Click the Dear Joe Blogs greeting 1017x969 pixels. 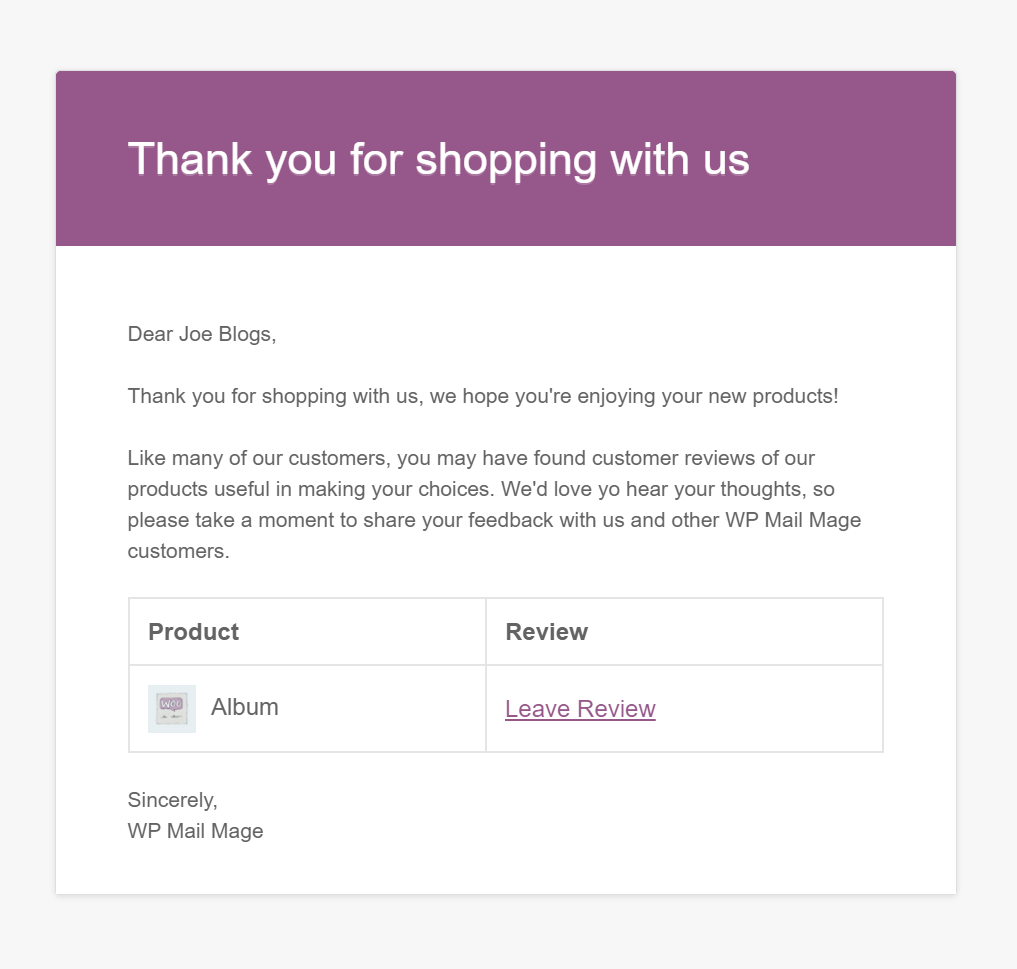coord(202,334)
